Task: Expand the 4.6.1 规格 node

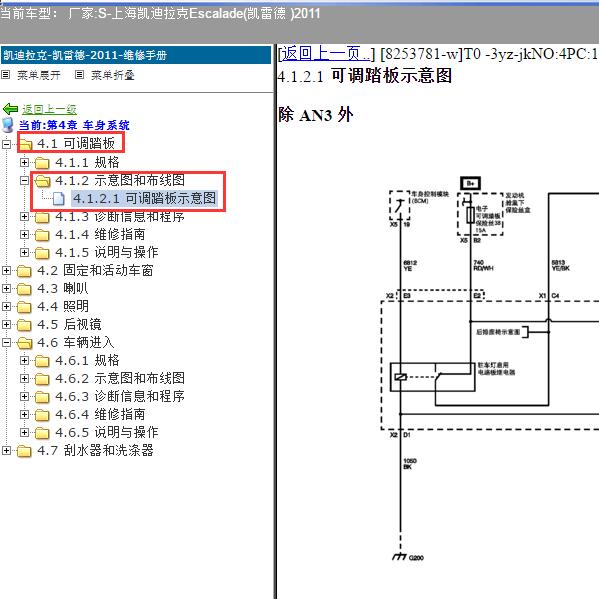Action: [x=24, y=361]
